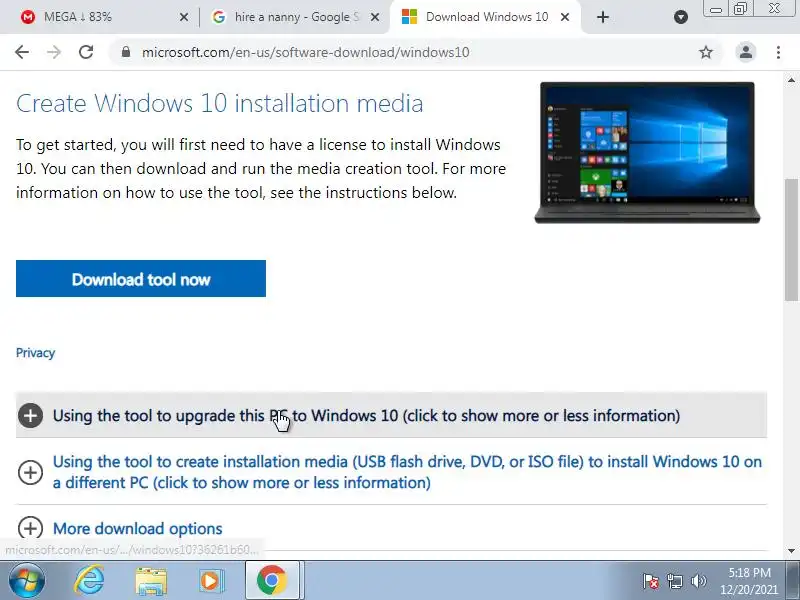This screenshot has width=800, height=600.
Task: Expand upgrade this PC section plus icon
Action: pyautogui.click(x=31, y=415)
